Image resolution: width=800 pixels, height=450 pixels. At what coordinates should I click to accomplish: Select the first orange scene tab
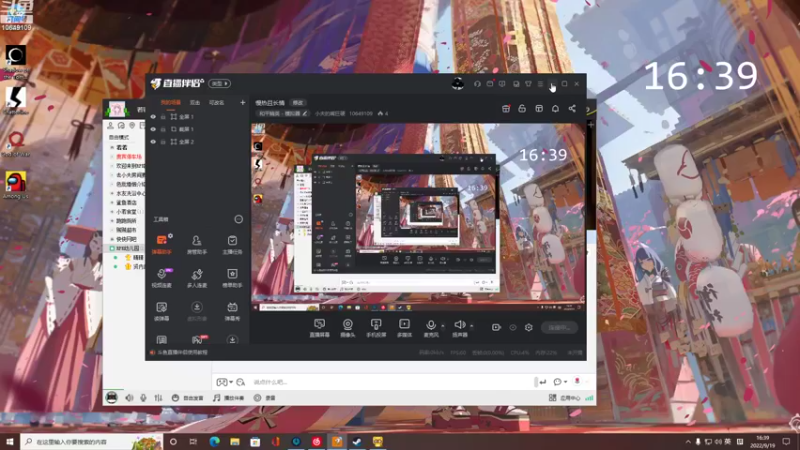tap(170, 103)
